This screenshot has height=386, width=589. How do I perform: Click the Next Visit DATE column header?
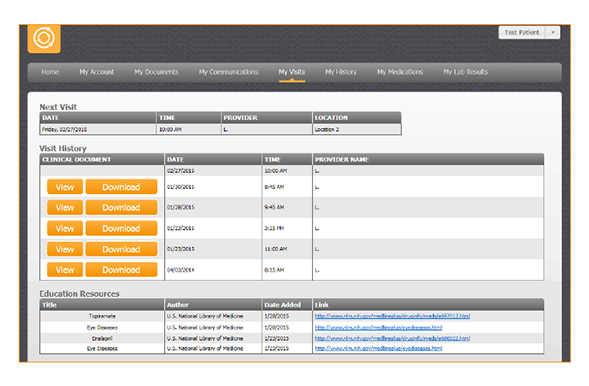[98, 118]
